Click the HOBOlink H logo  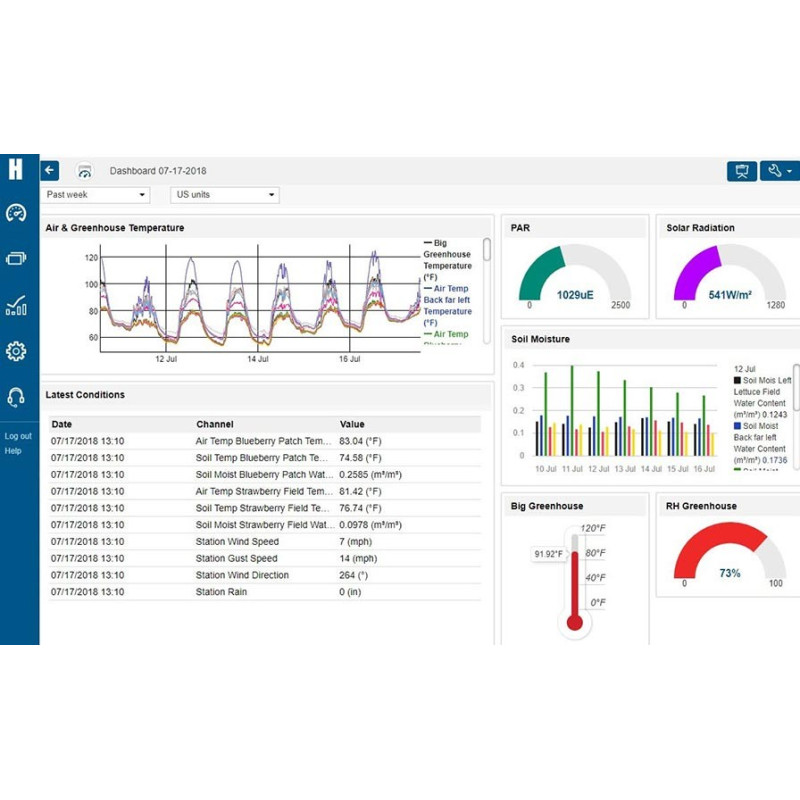click(15, 170)
